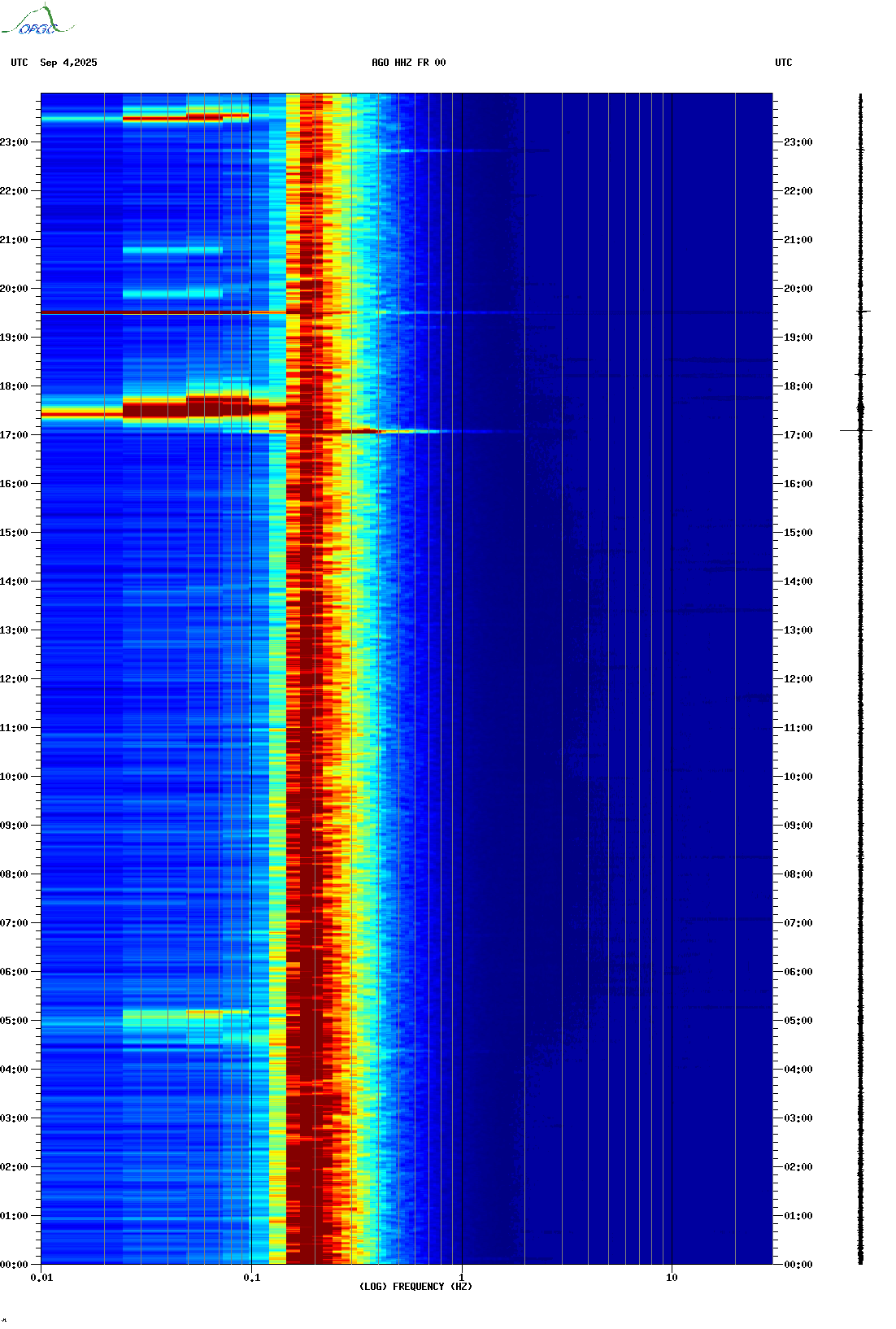Click the '(LOG) FREQUENCY (HZ)' axis title
896x1329 pixels.
(x=415, y=1287)
